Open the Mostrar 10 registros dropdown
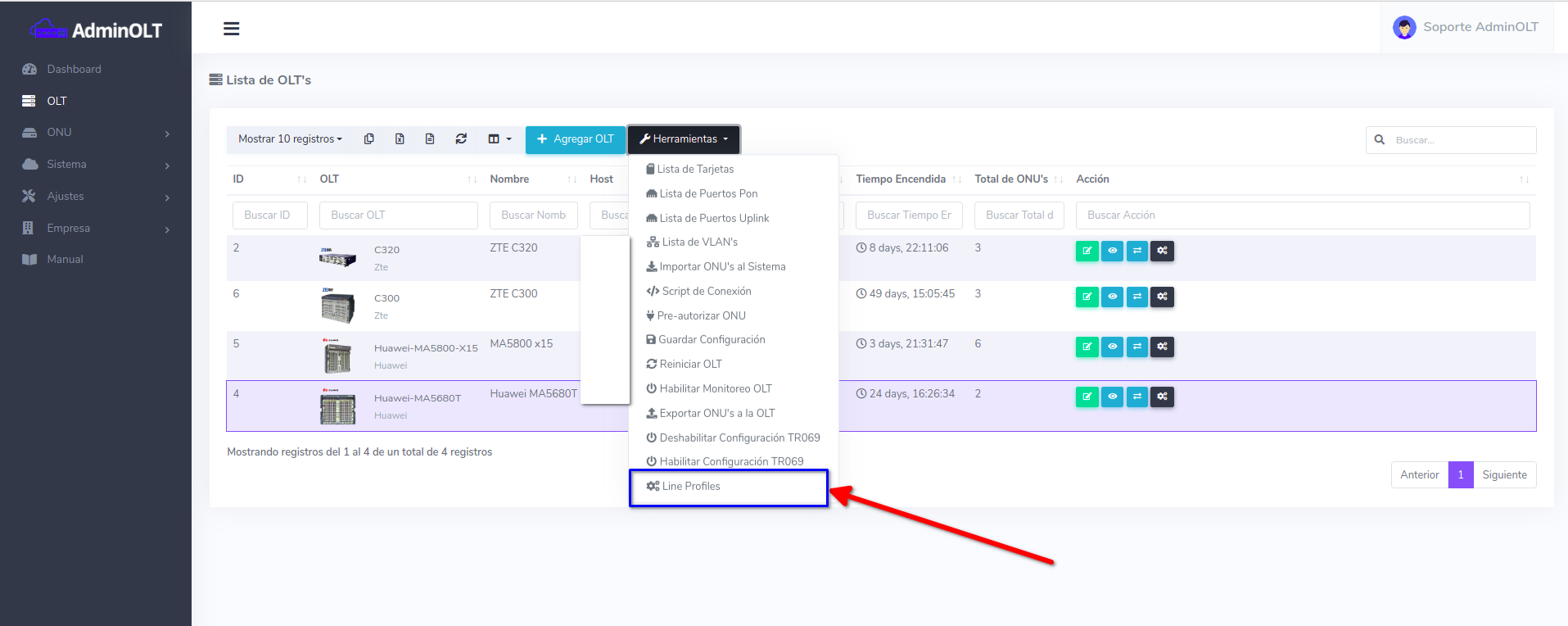Viewport: 1568px width, 626px height. 290,139
